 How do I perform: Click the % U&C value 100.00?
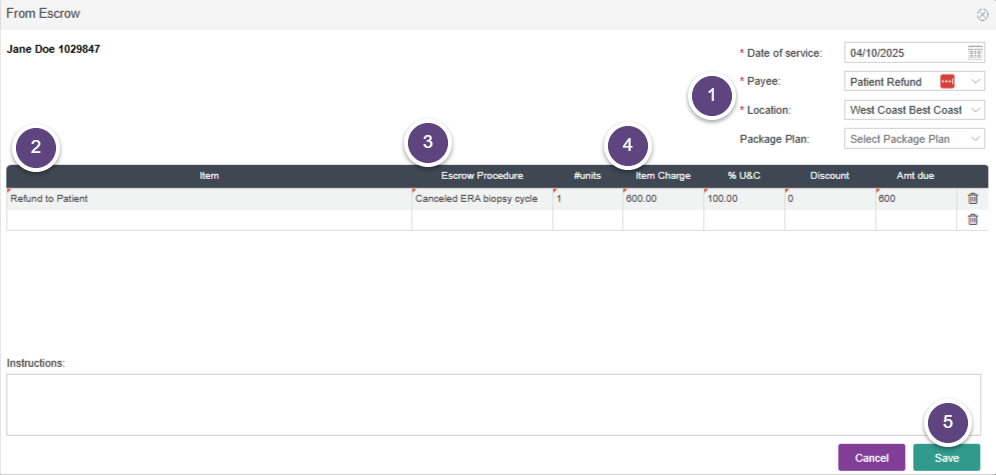click(x=744, y=199)
